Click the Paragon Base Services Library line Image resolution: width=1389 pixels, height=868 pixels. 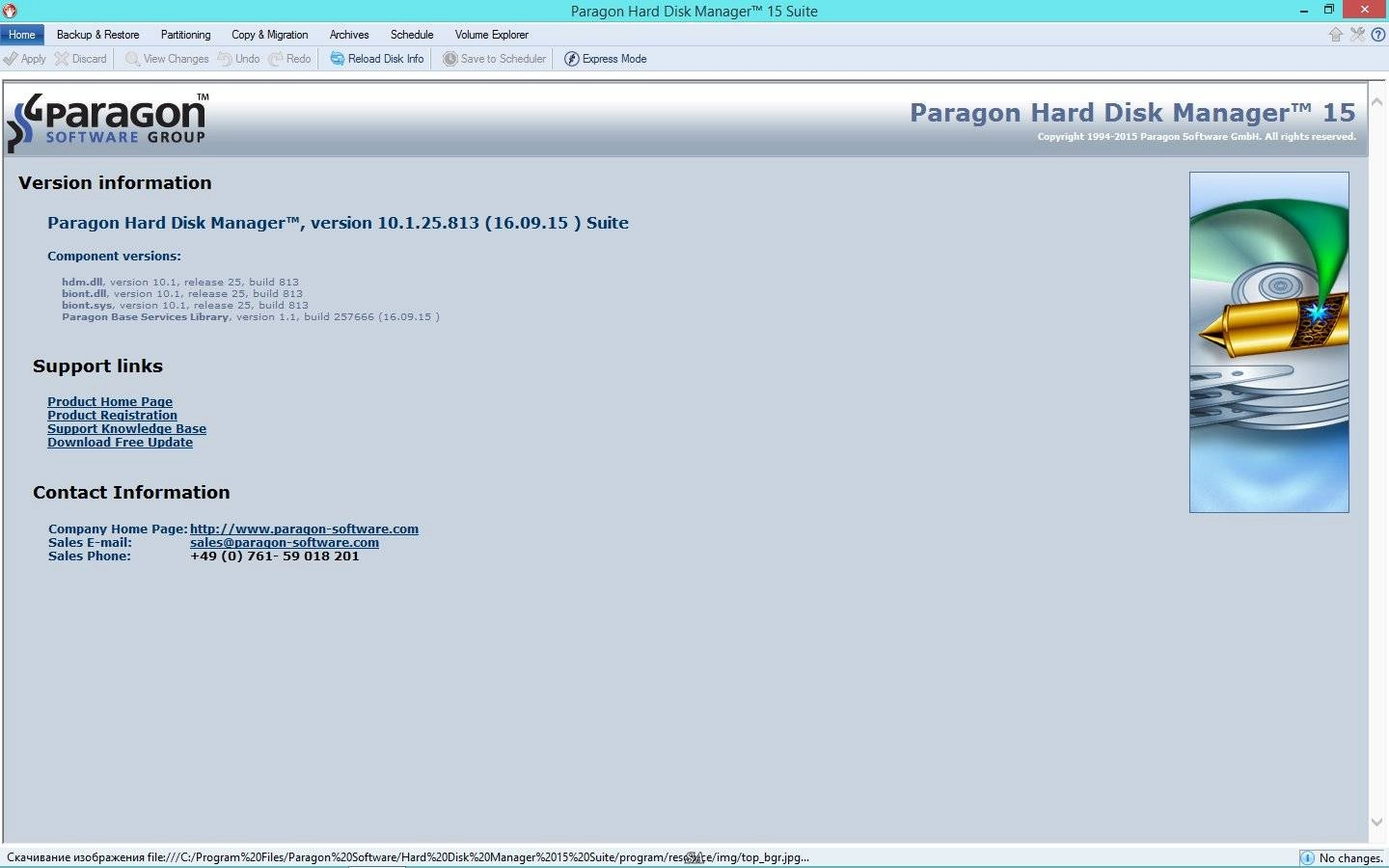pos(251,317)
